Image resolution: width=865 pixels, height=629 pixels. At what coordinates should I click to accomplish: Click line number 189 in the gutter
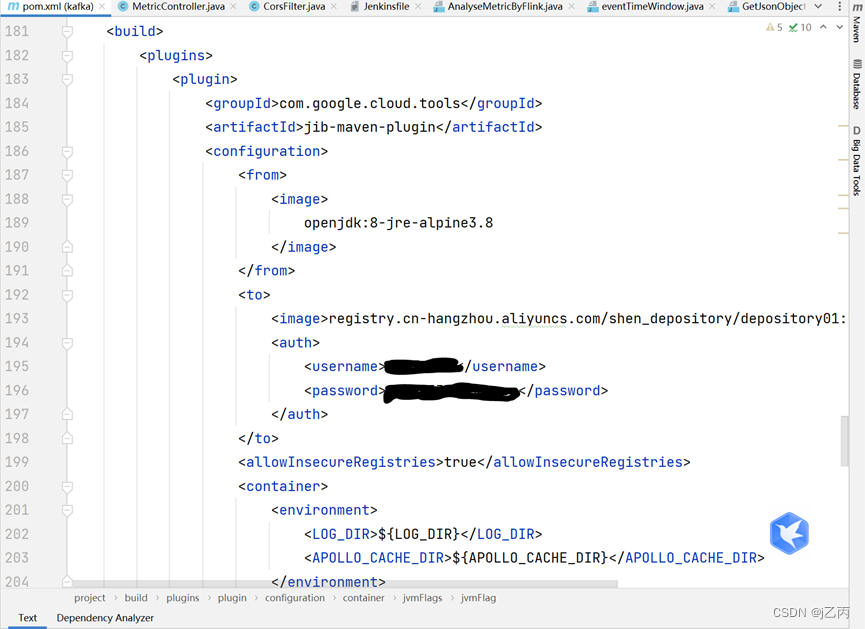point(17,223)
